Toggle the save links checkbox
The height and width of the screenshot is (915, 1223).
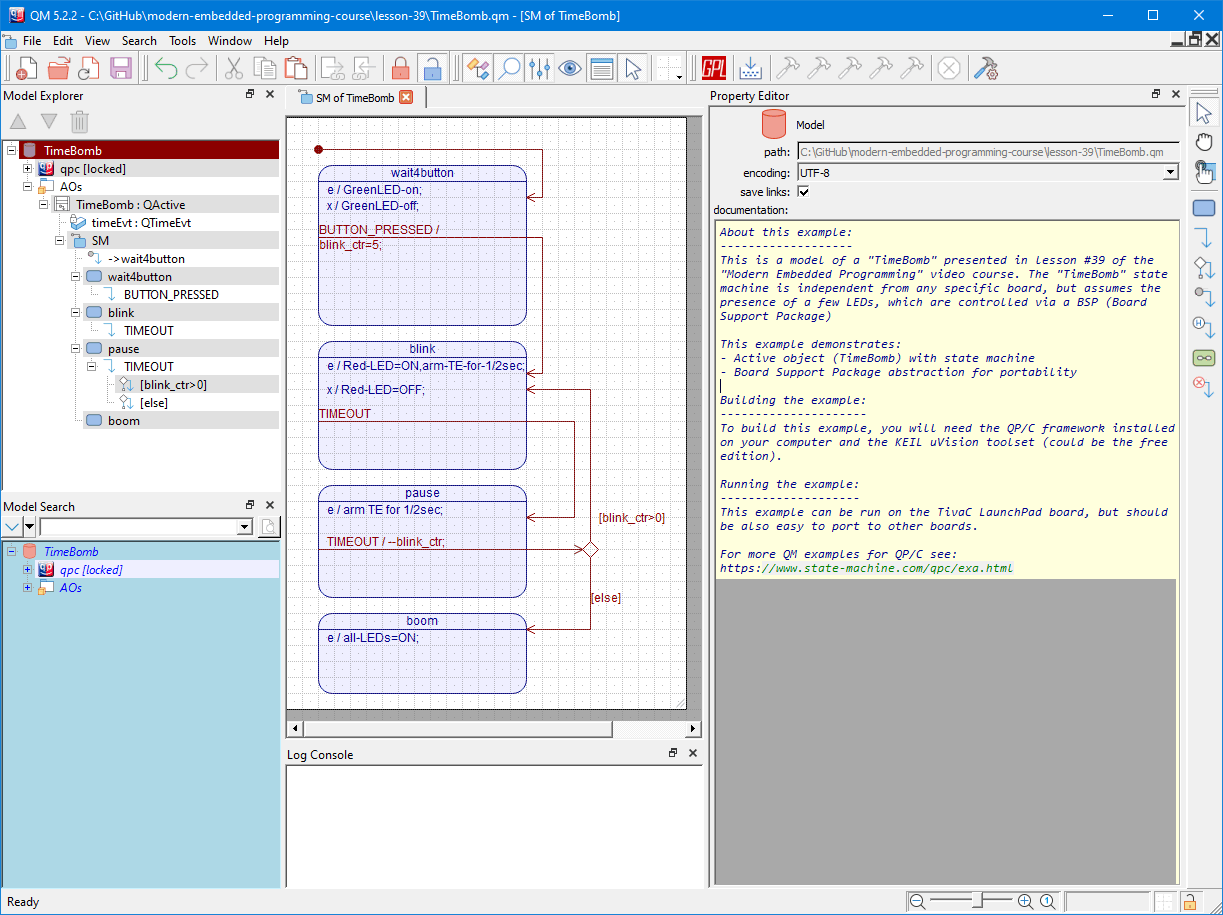pyautogui.click(x=803, y=192)
